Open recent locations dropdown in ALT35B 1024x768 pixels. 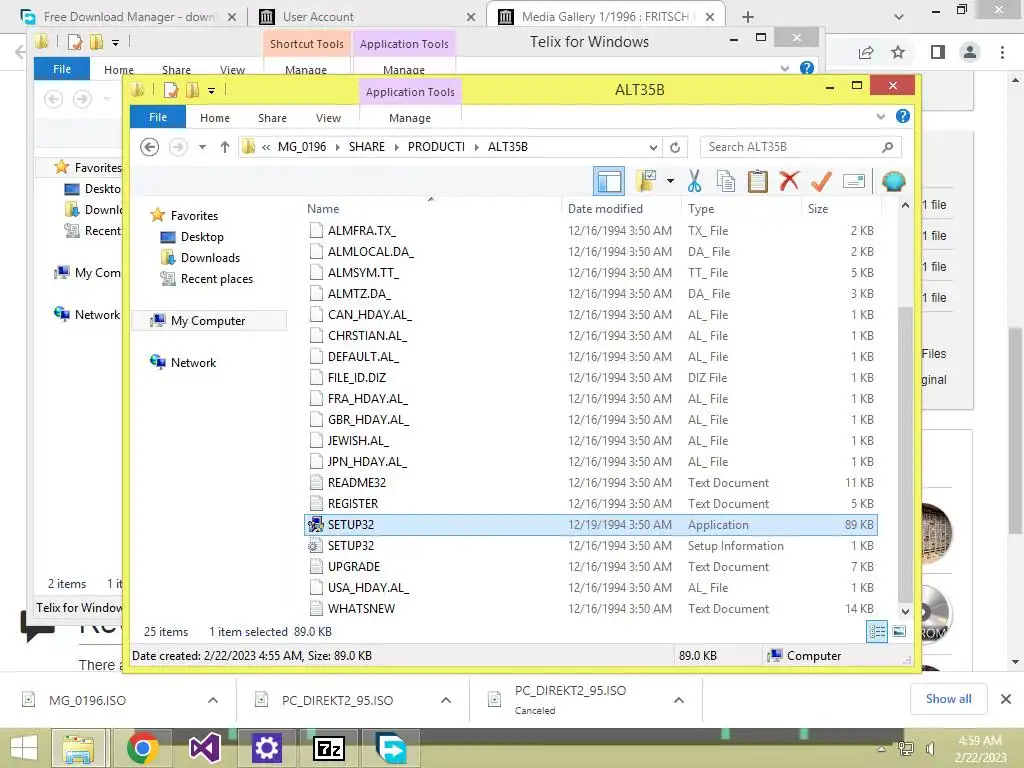click(202, 147)
